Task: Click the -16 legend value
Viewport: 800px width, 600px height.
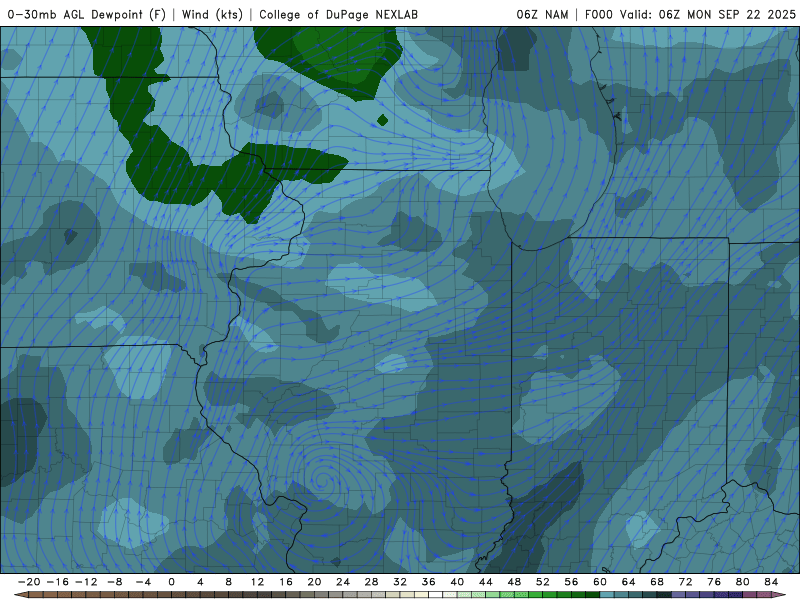Action: [x=57, y=582]
